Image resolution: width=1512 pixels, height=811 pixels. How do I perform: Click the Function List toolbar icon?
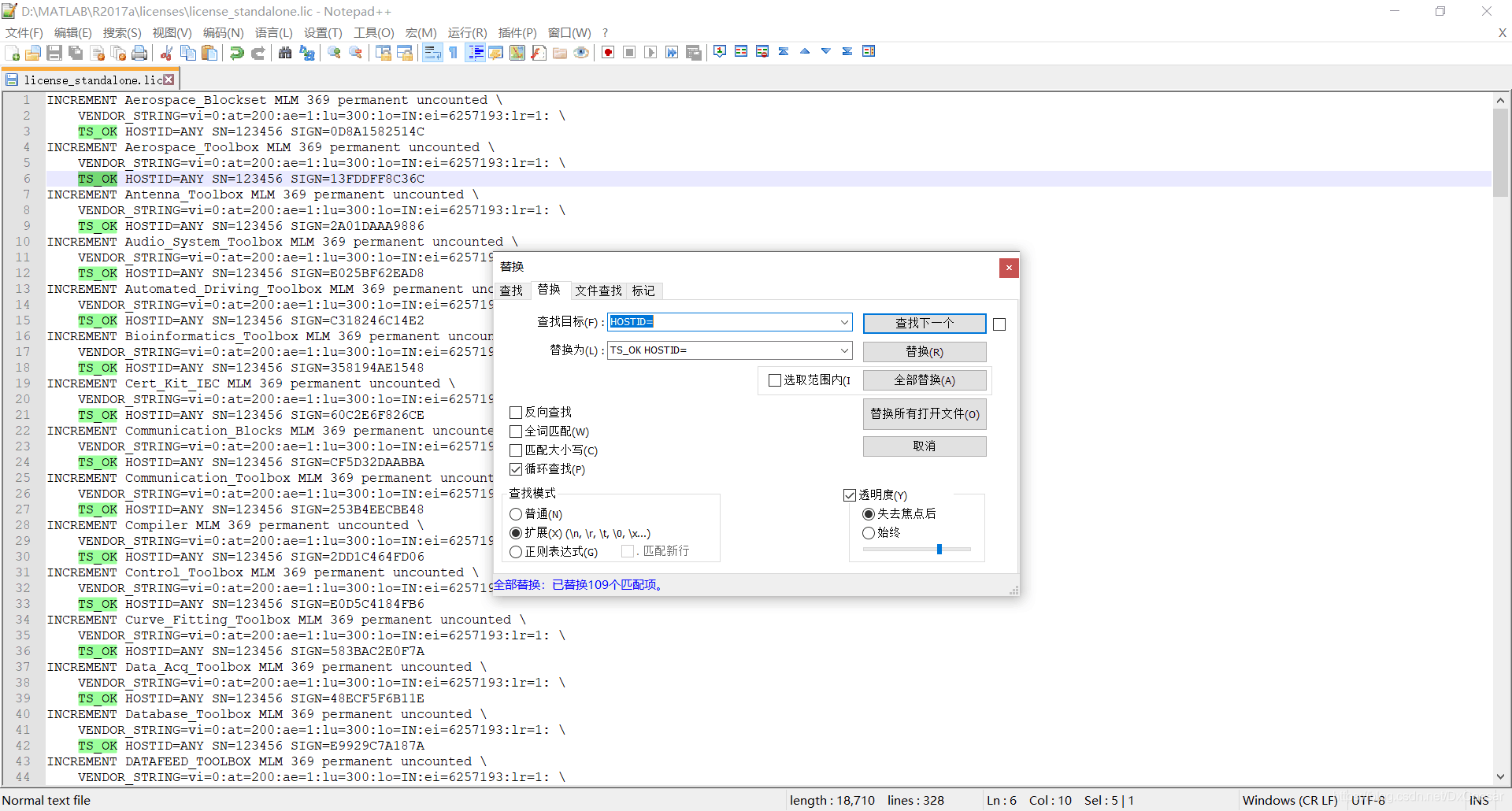(x=539, y=53)
